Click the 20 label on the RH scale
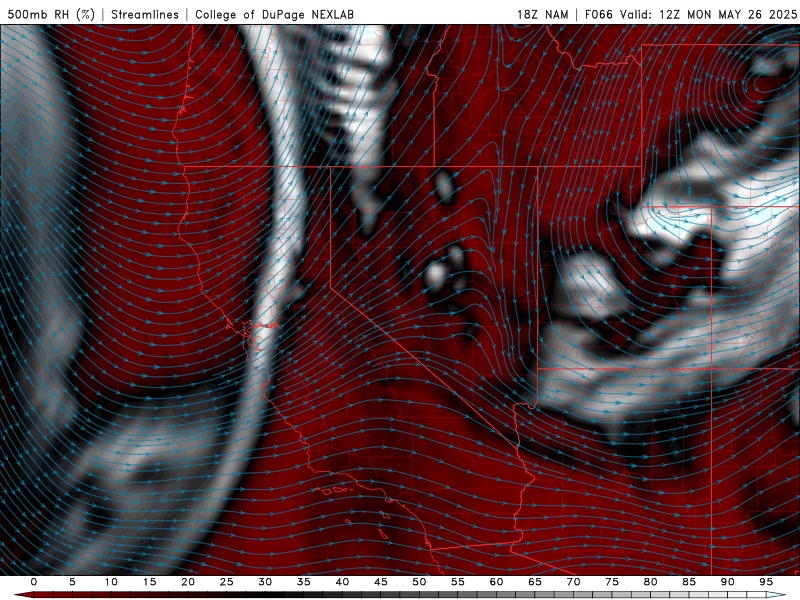 tap(188, 582)
